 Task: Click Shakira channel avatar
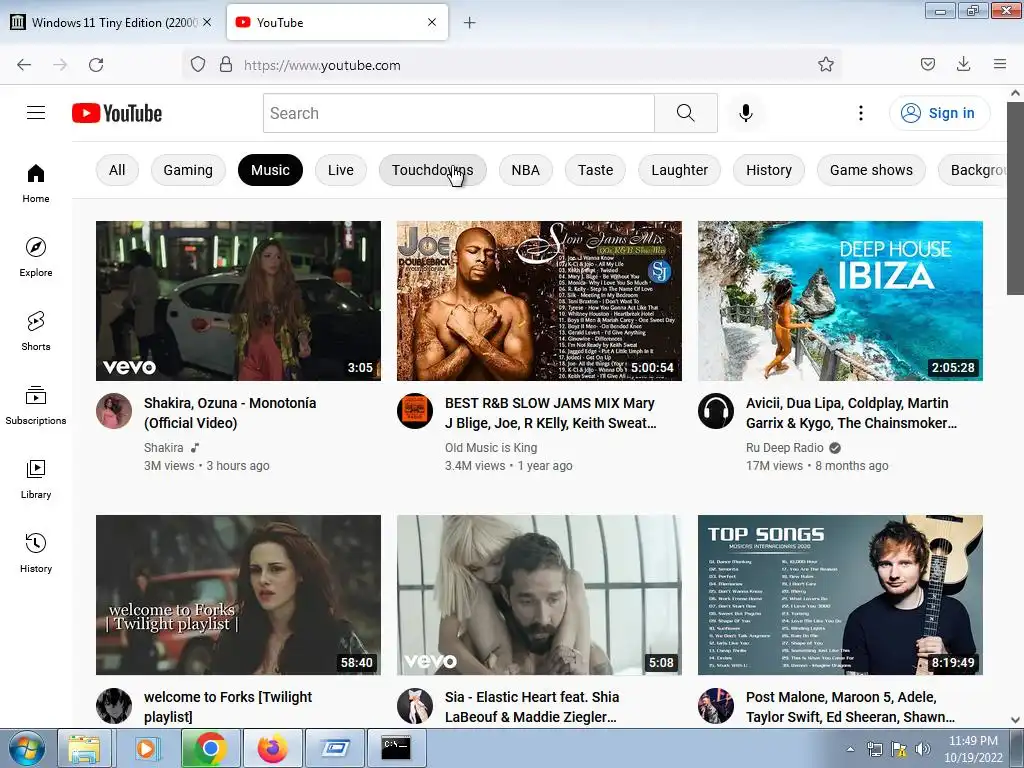point(114,411)
